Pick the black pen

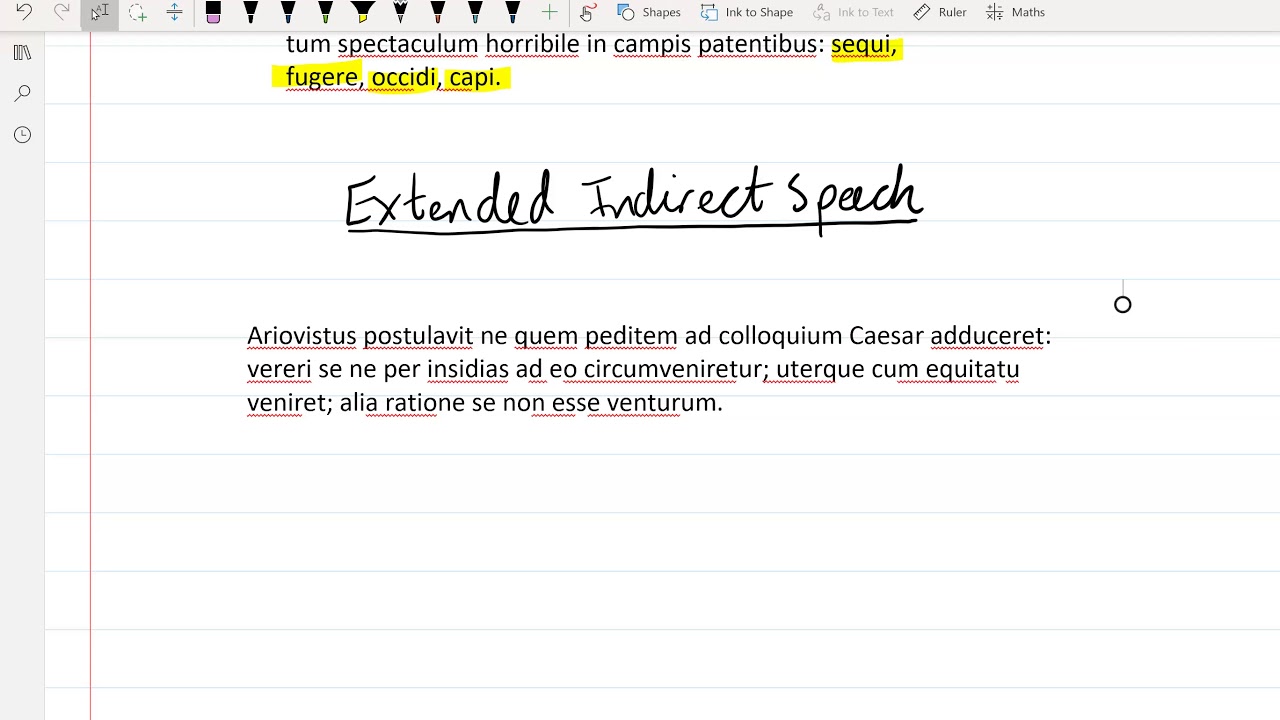tap(250, 12)
